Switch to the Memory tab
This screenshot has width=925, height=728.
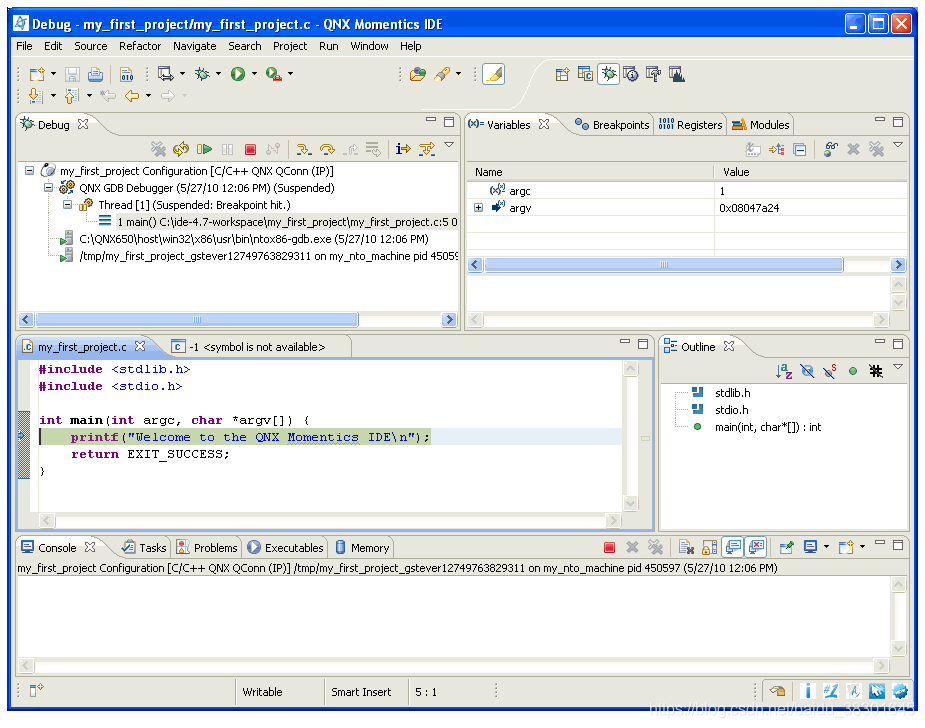362,547
